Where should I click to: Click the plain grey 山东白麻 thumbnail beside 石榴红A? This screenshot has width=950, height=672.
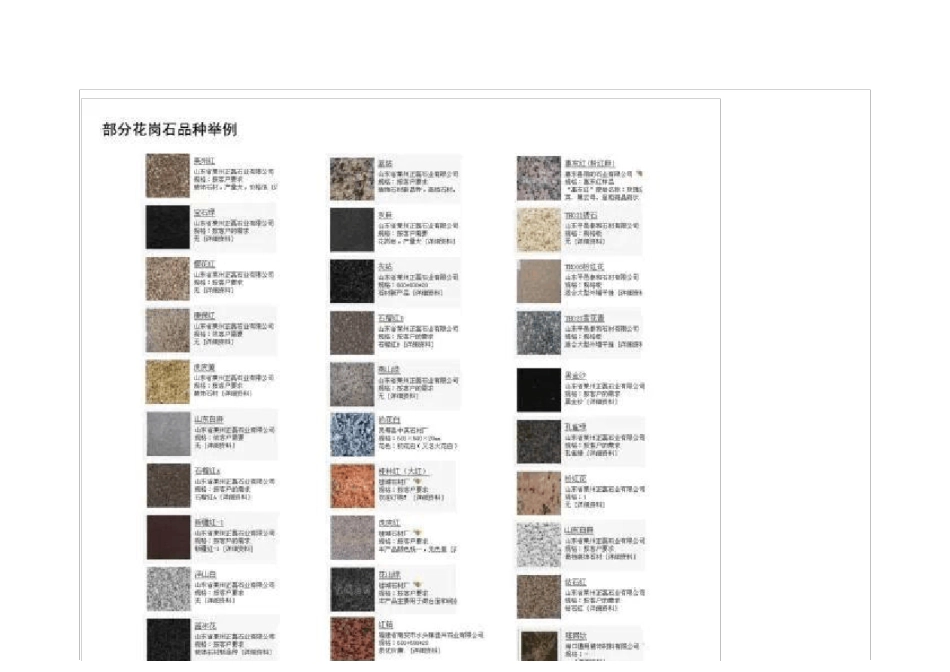[x=168, y=434]
